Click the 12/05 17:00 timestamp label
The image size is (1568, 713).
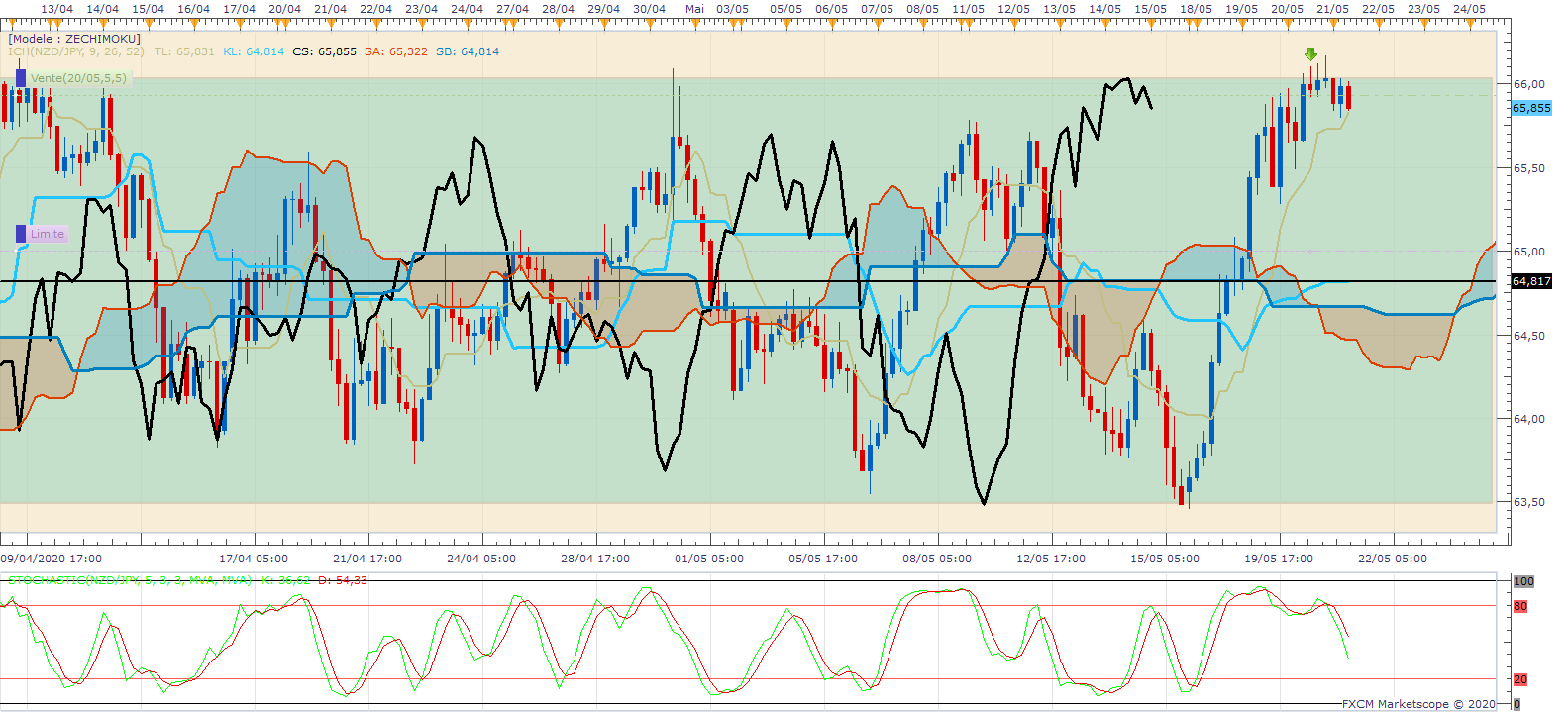[x=1051, y=559]
